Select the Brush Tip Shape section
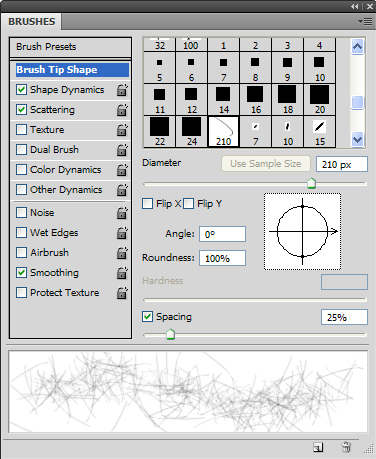 72,70
